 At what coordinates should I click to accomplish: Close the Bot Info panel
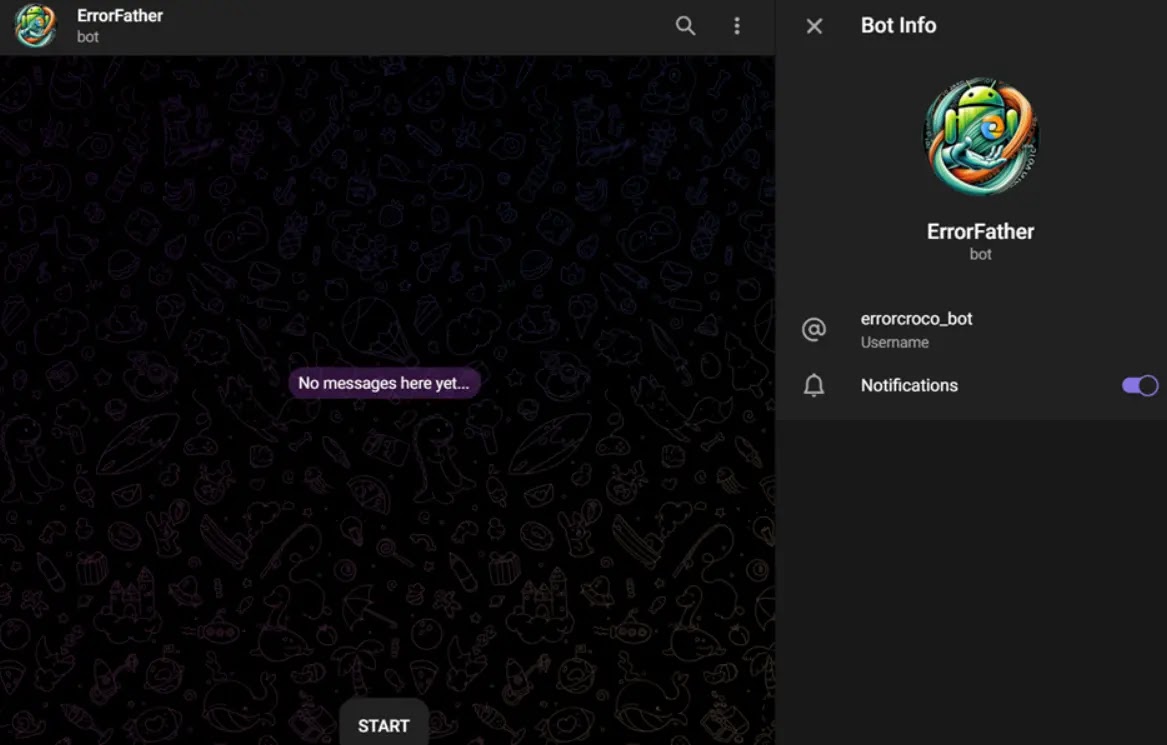point(814,26)
